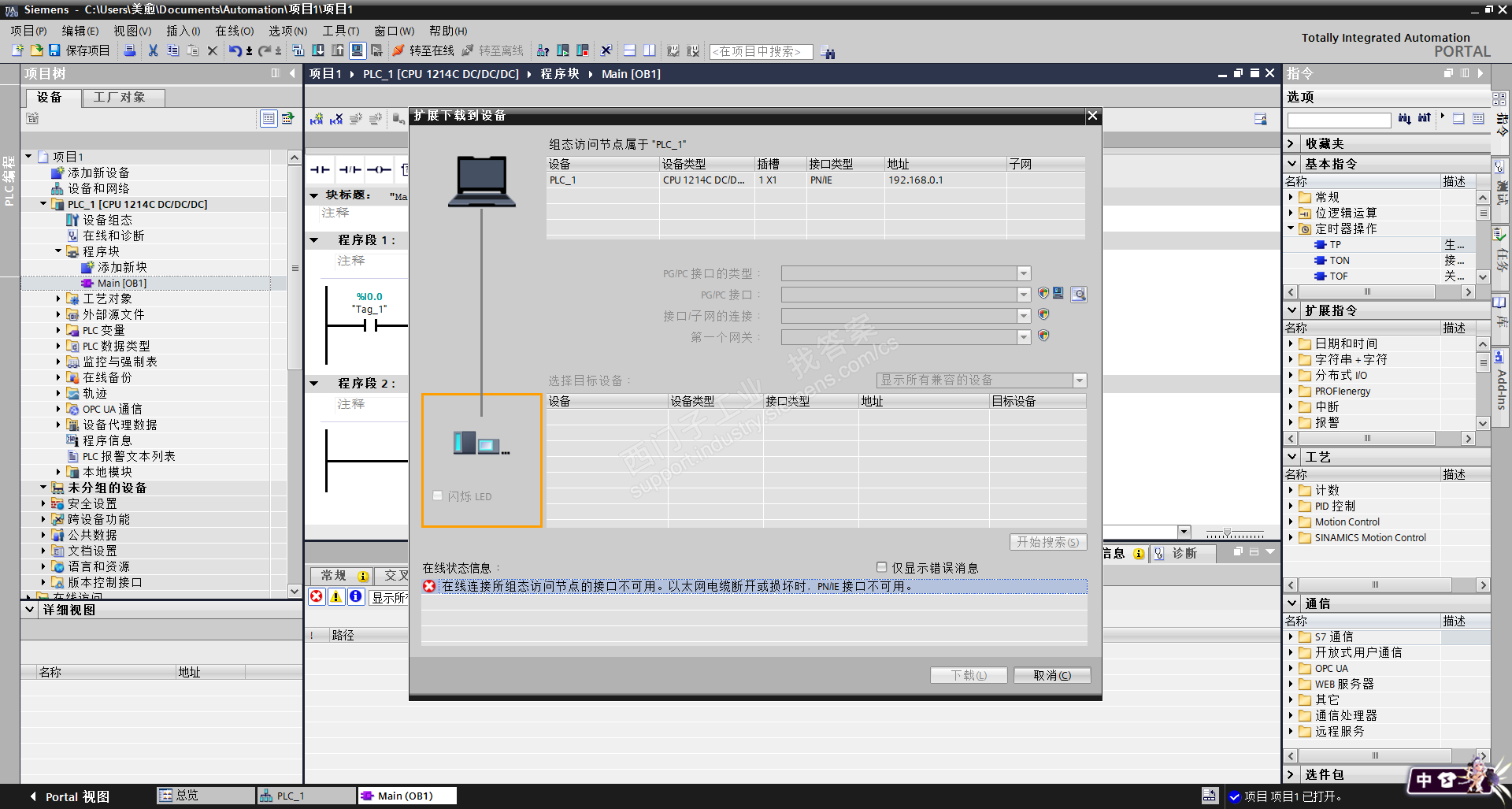The width and height of the screenshot is (1512, 809).
Task: Click the cross-reference icon in toolbar
Action: pos(606,50)
